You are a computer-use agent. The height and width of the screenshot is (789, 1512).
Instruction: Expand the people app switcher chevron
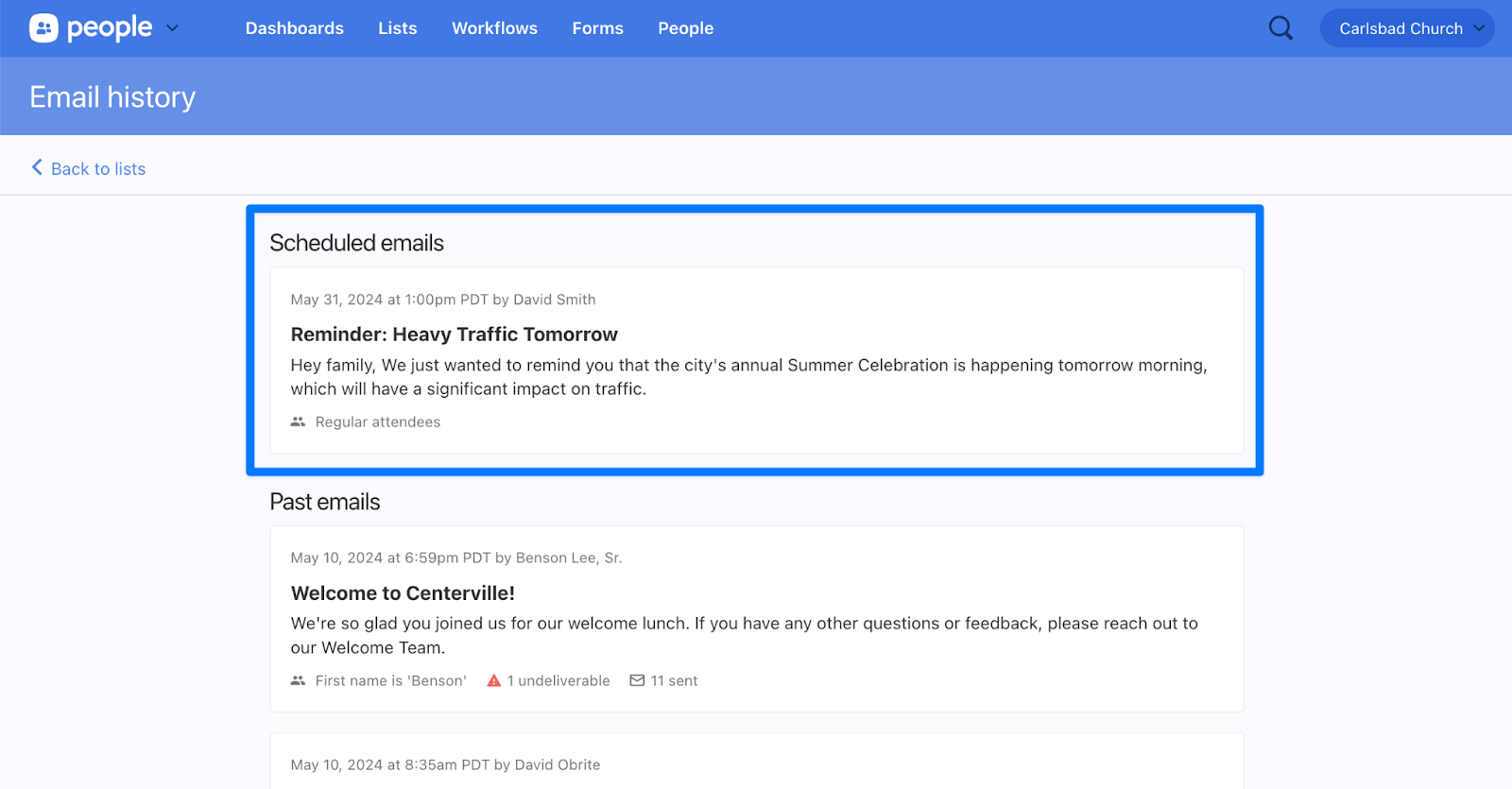click(172, 28)
